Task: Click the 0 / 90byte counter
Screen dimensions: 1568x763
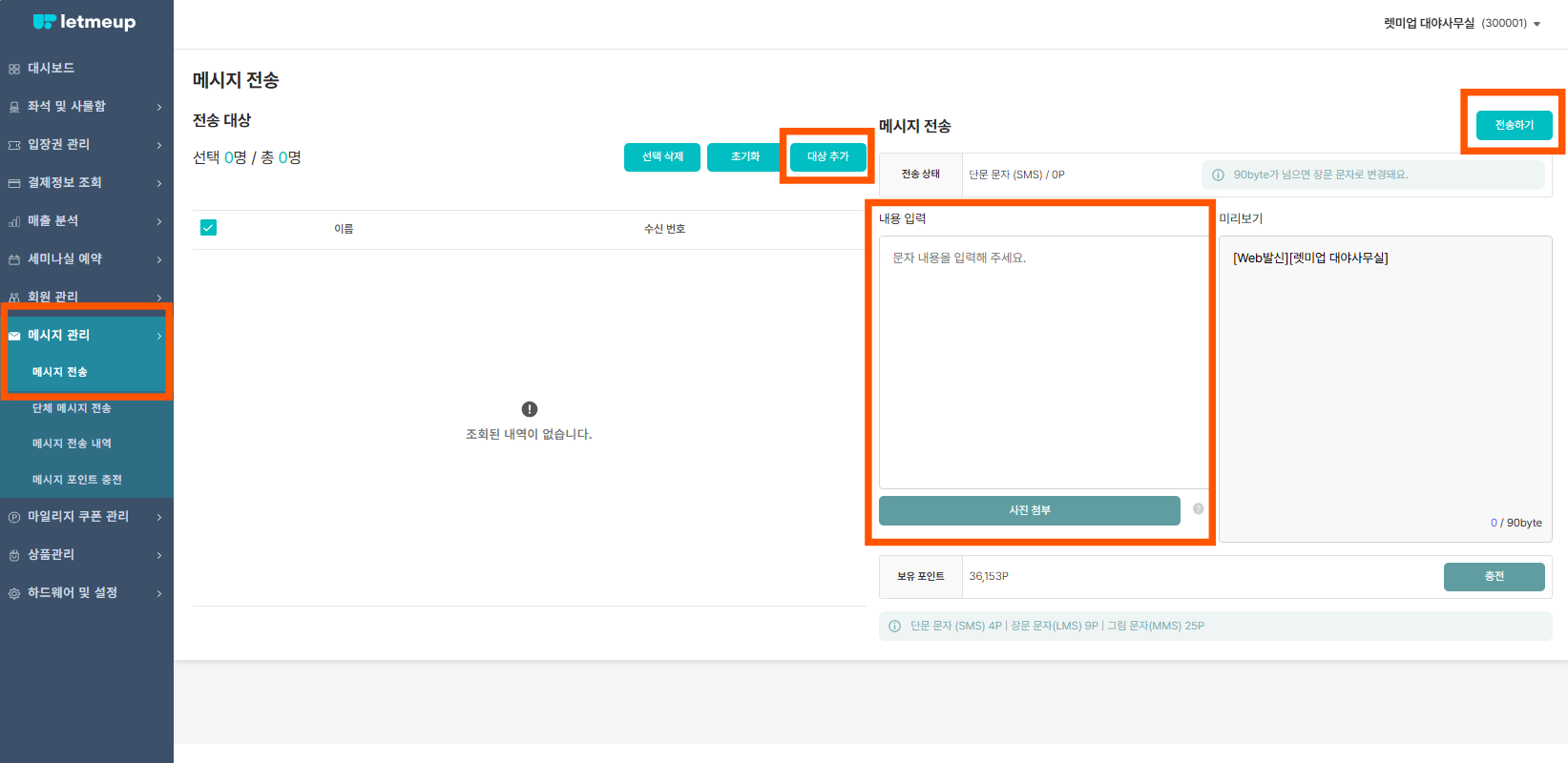Action: click(x=1516, y=523)
